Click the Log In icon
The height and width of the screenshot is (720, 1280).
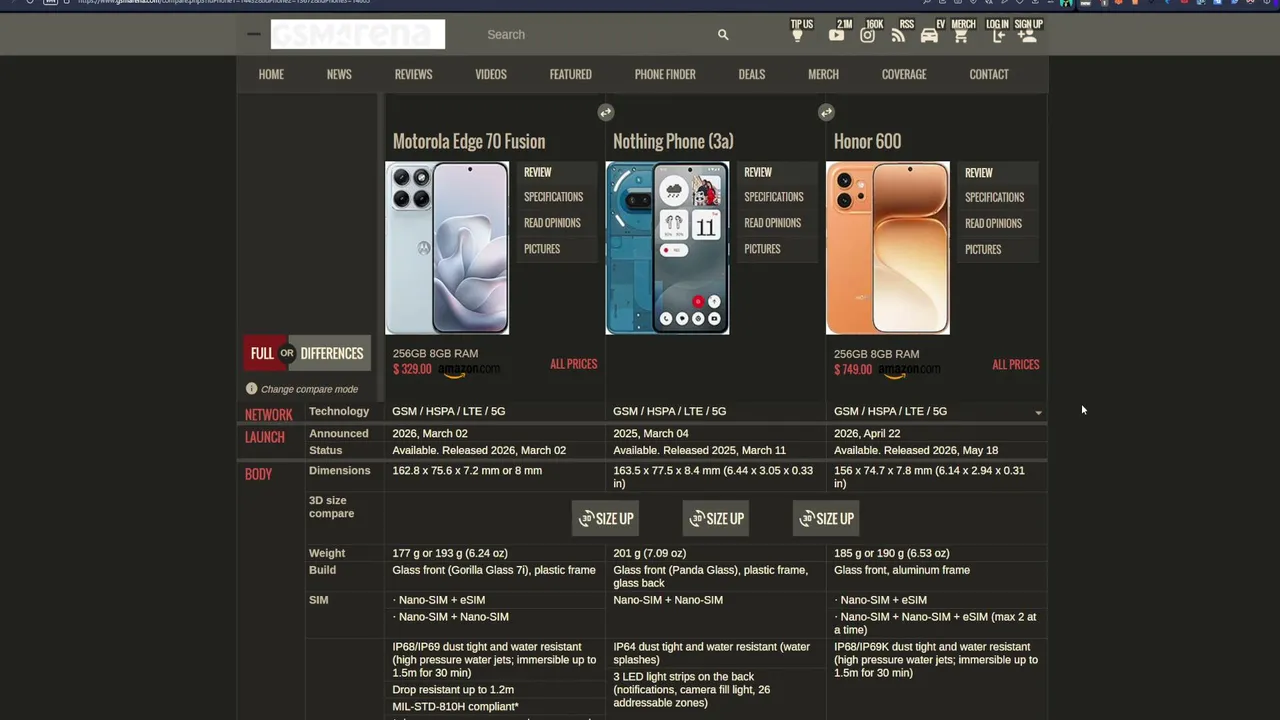(998, 36)
